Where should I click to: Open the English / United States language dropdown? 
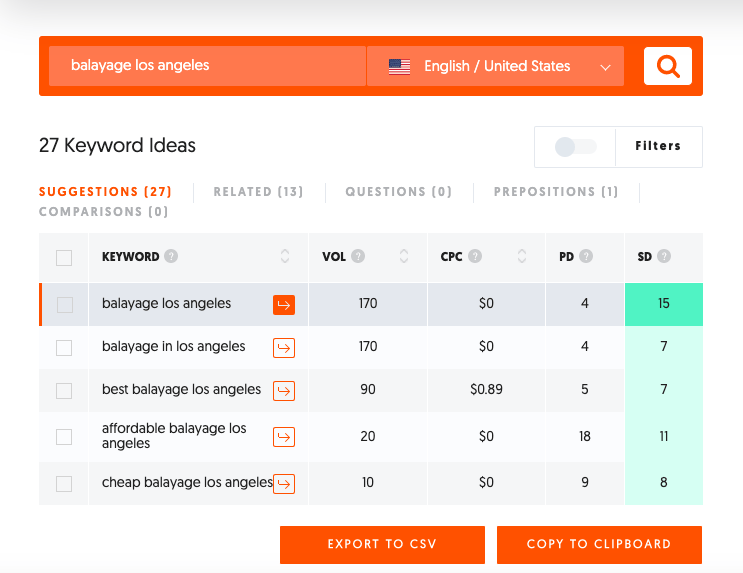495,66
